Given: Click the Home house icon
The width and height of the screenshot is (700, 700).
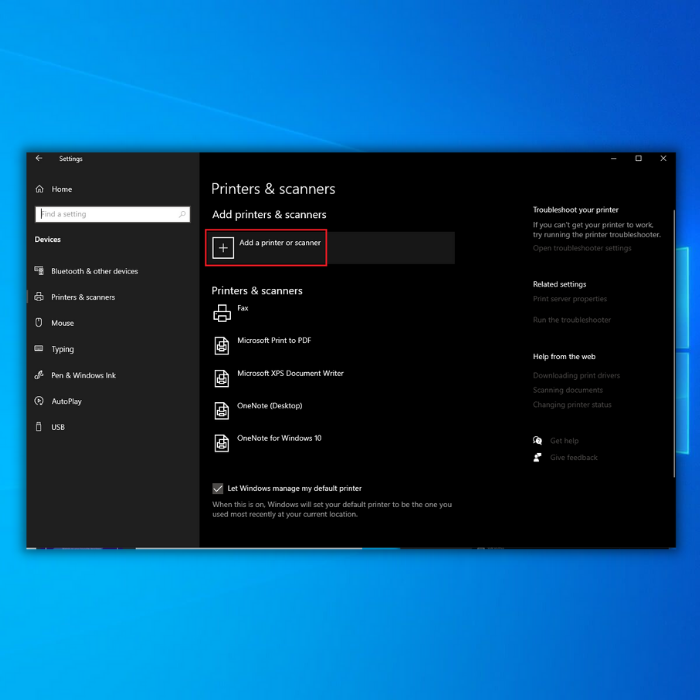Looking at the screenshot, I should [x=40, y=189].
